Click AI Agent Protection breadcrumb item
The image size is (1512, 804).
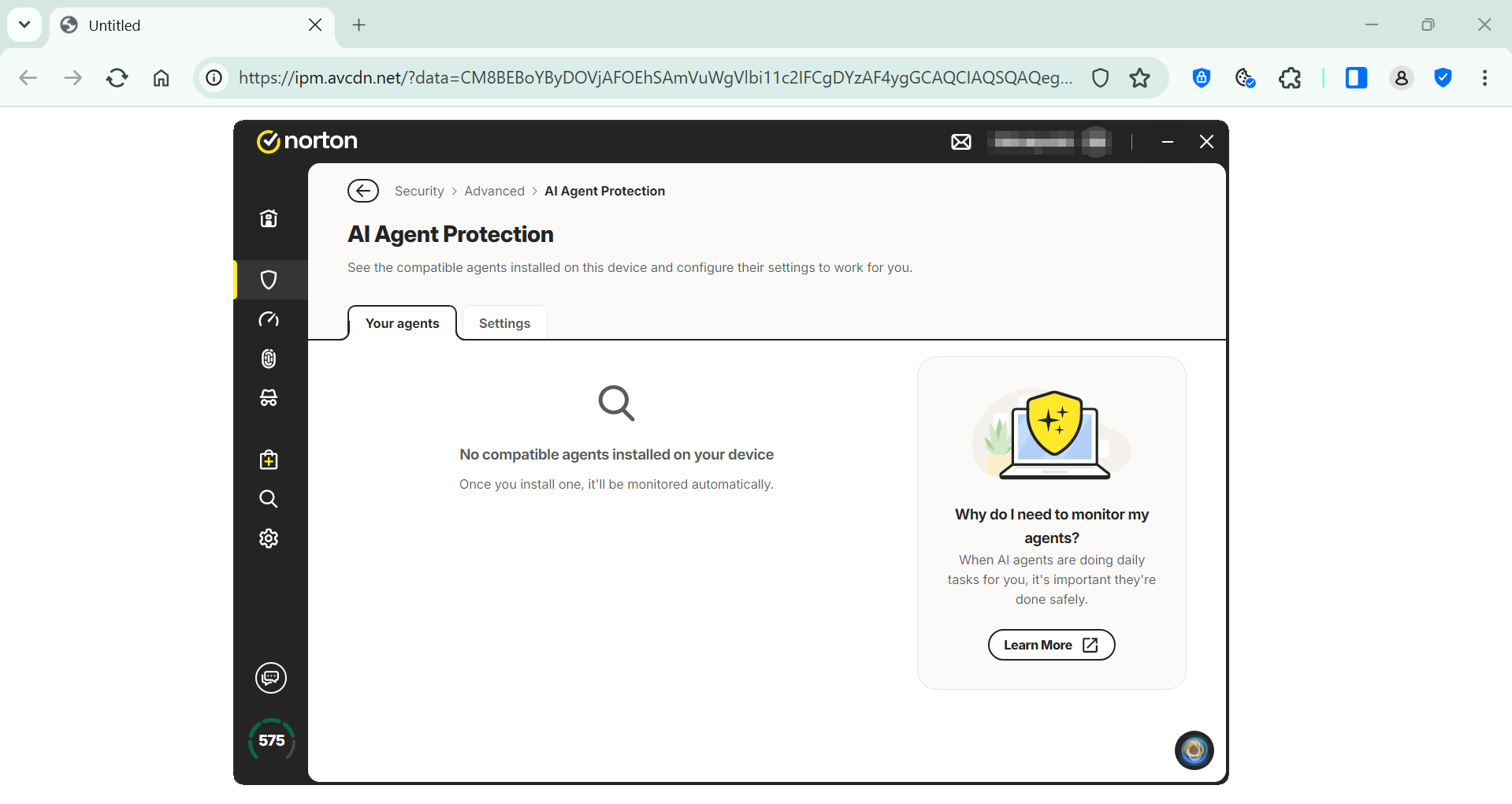pyautogui.click(x=604, y=191)
